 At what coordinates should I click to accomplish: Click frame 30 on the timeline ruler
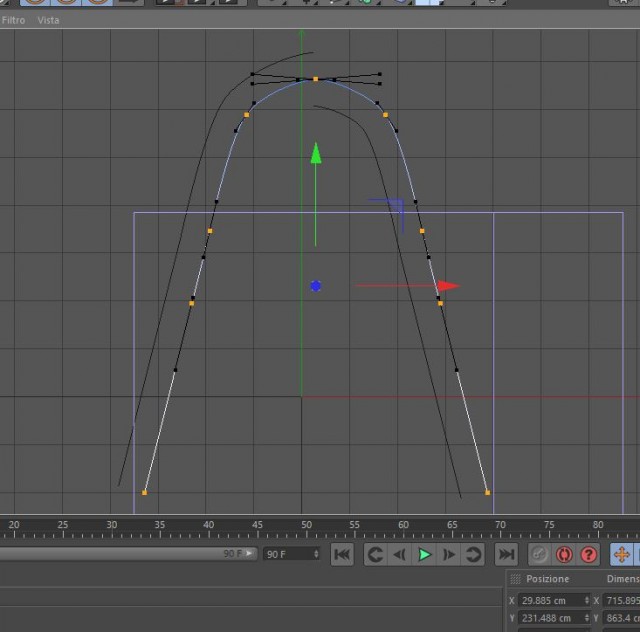(x=112, y=527)
